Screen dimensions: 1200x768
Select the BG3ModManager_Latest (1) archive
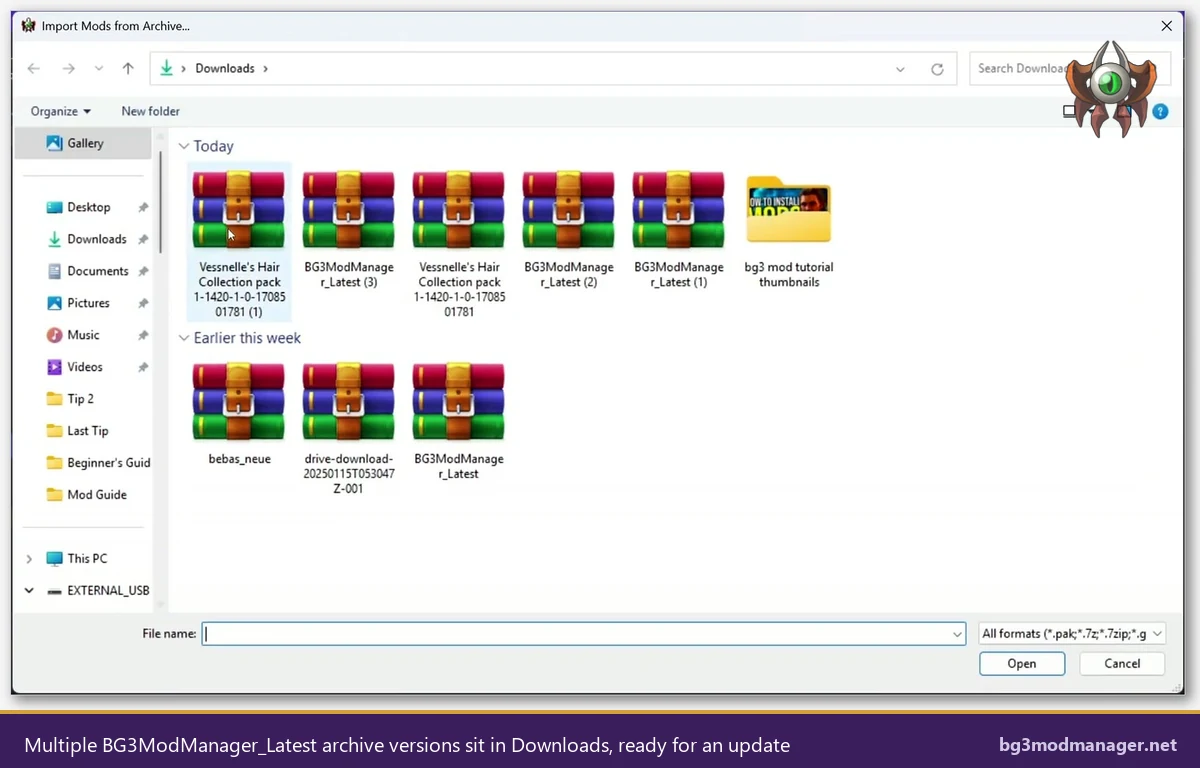point(678,230)
